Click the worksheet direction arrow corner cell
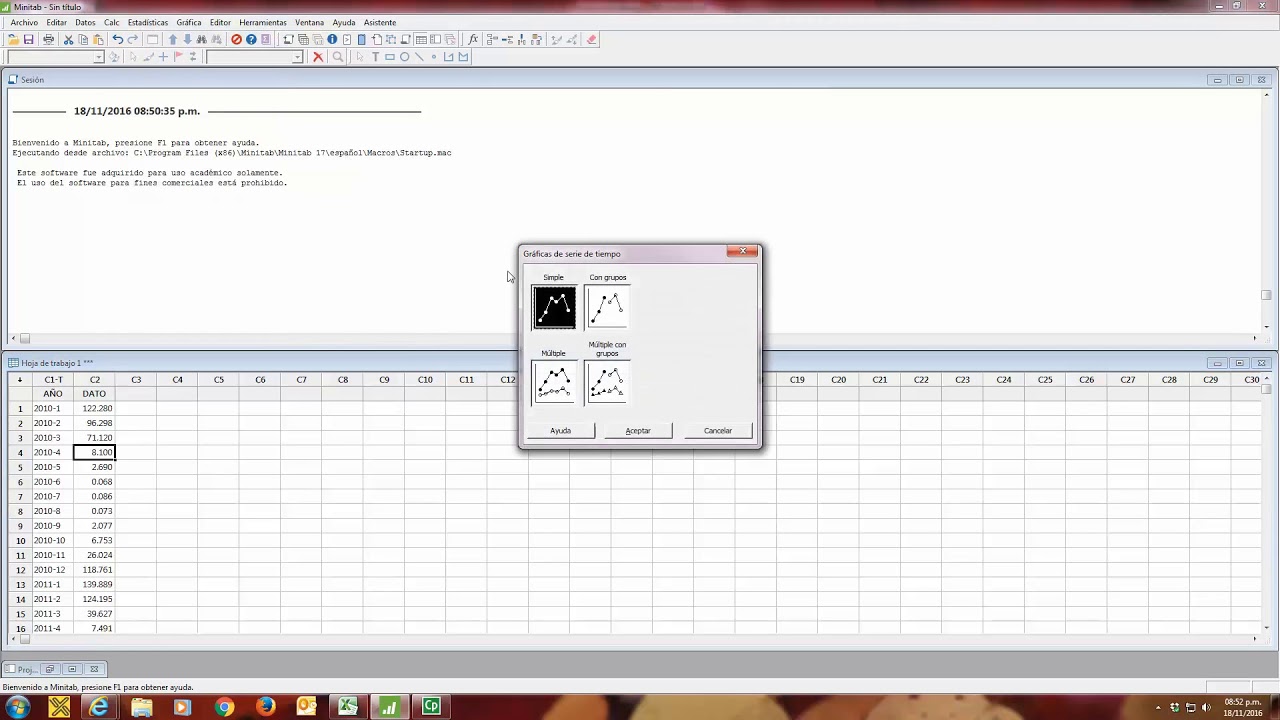The image size is (1280, 720). click(19, 380)
